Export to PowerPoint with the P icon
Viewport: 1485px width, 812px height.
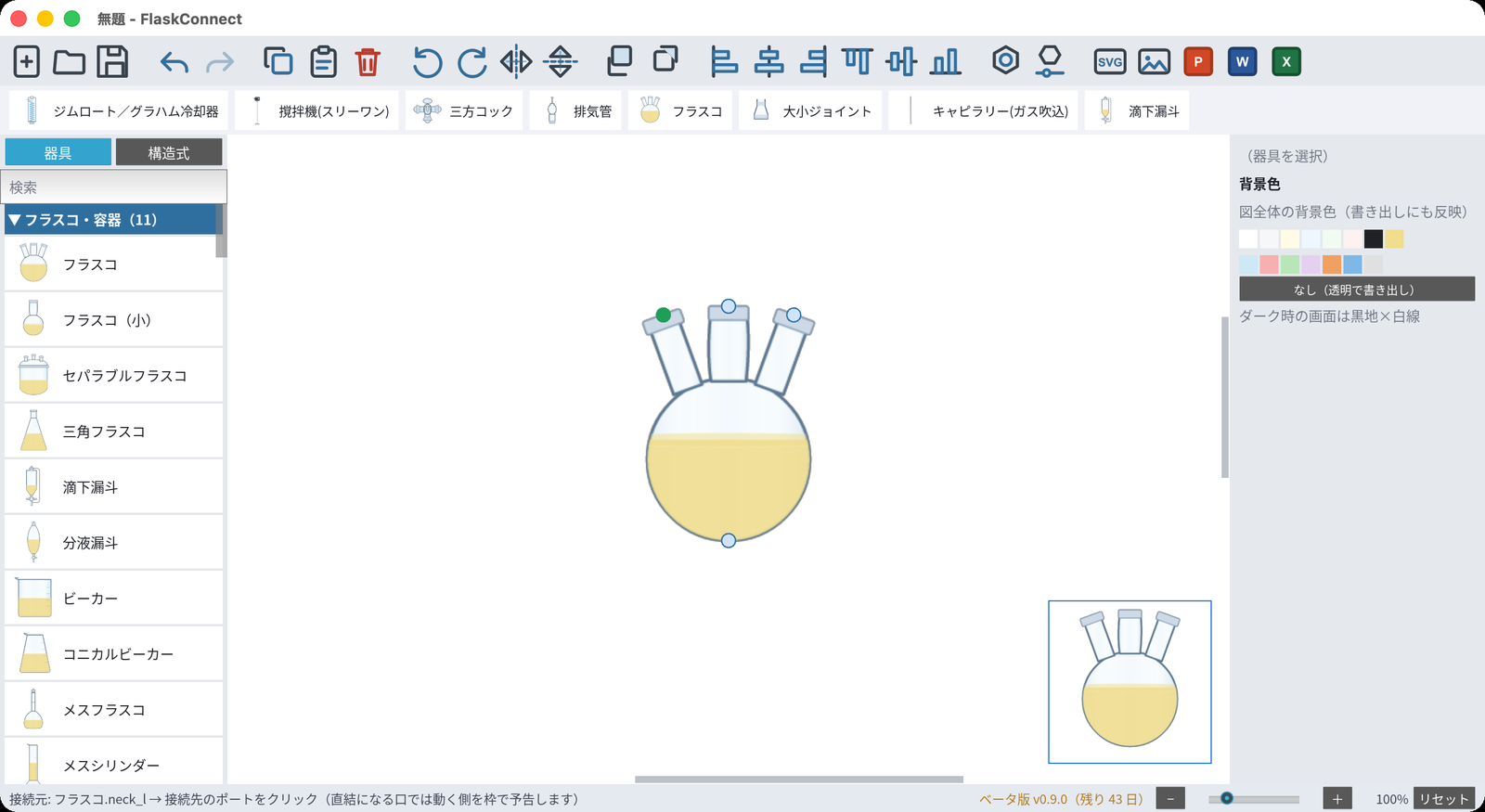[x=1198, y=62]
